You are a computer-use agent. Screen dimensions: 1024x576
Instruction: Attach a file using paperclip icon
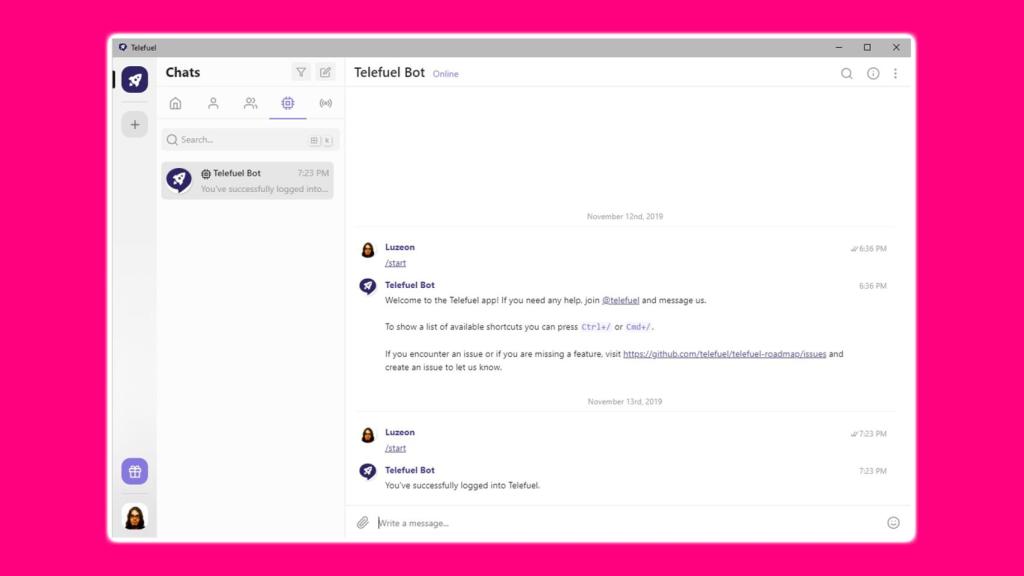click(x=363, y=523)
